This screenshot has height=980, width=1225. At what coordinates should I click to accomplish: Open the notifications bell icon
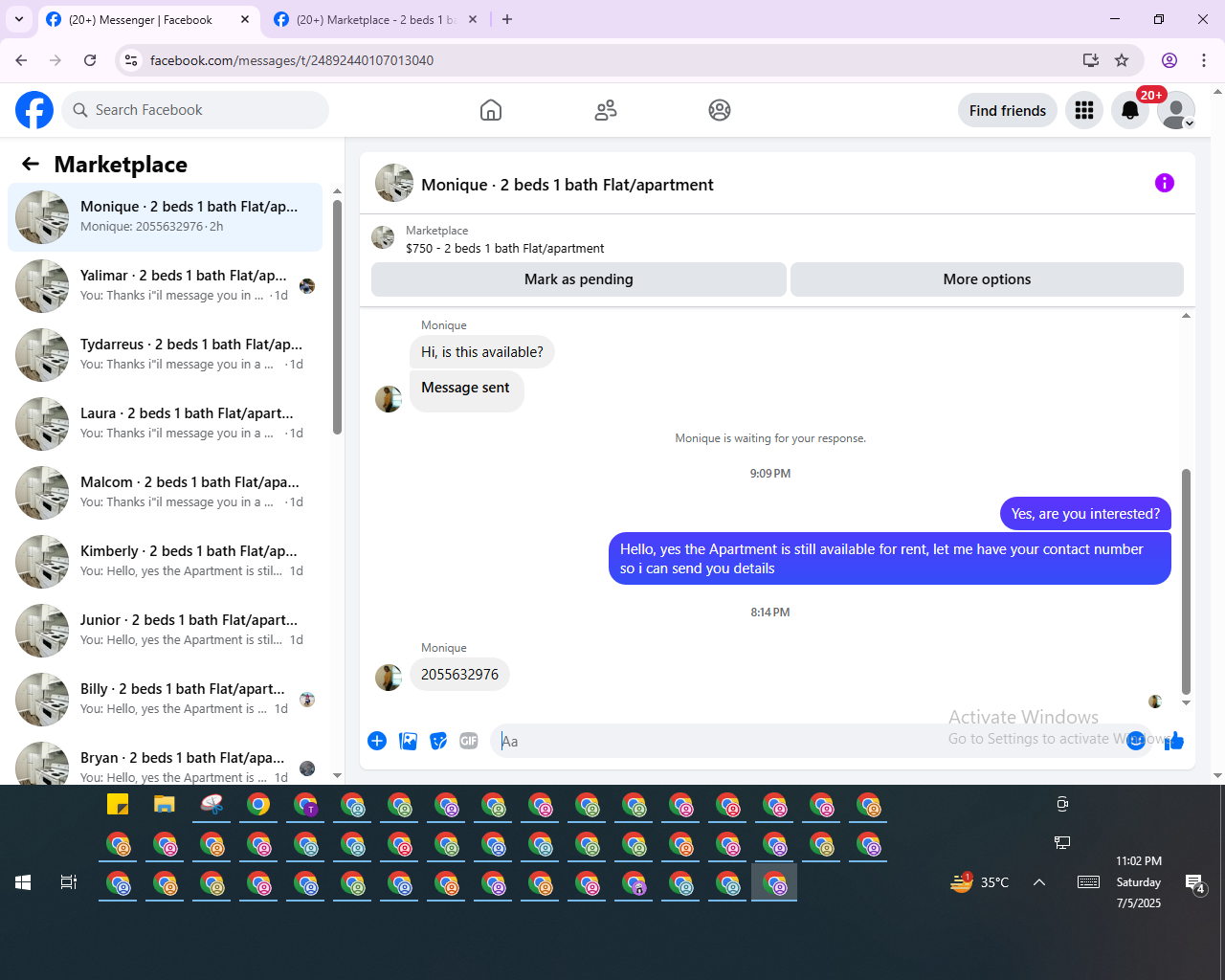[1130, 110]
